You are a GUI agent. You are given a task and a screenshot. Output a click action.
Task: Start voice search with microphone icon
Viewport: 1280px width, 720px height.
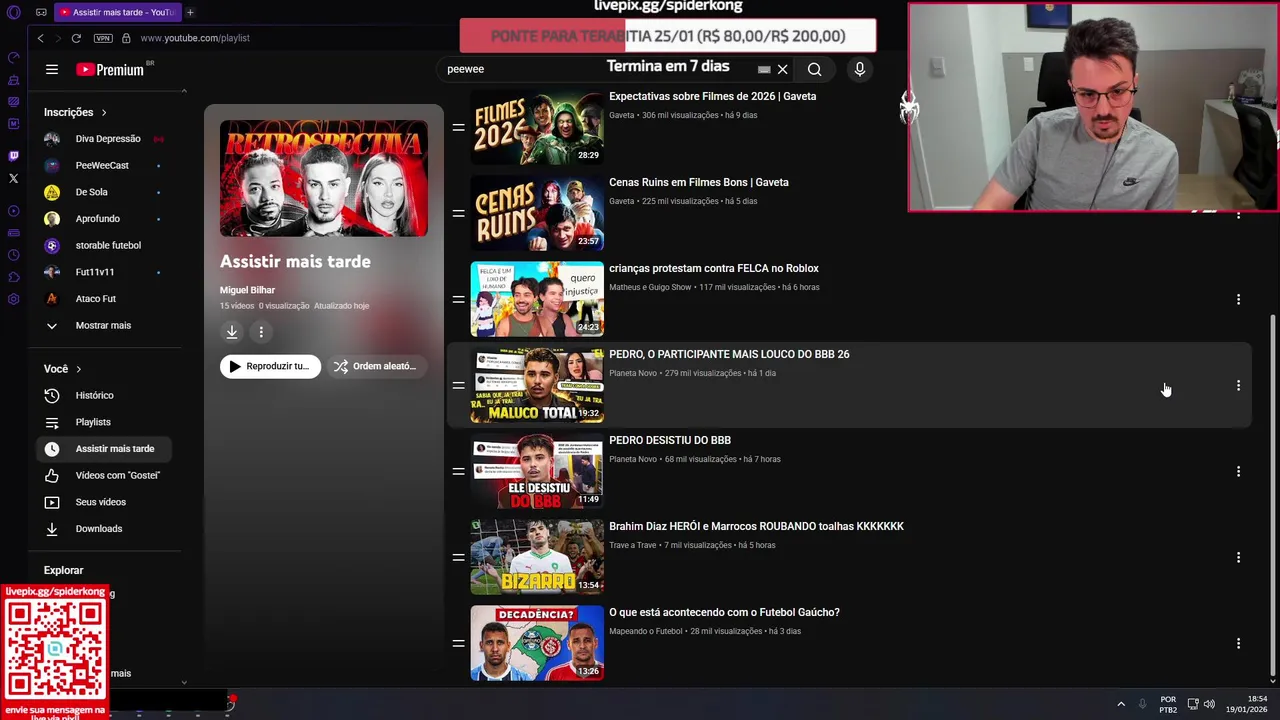(859, 69)
